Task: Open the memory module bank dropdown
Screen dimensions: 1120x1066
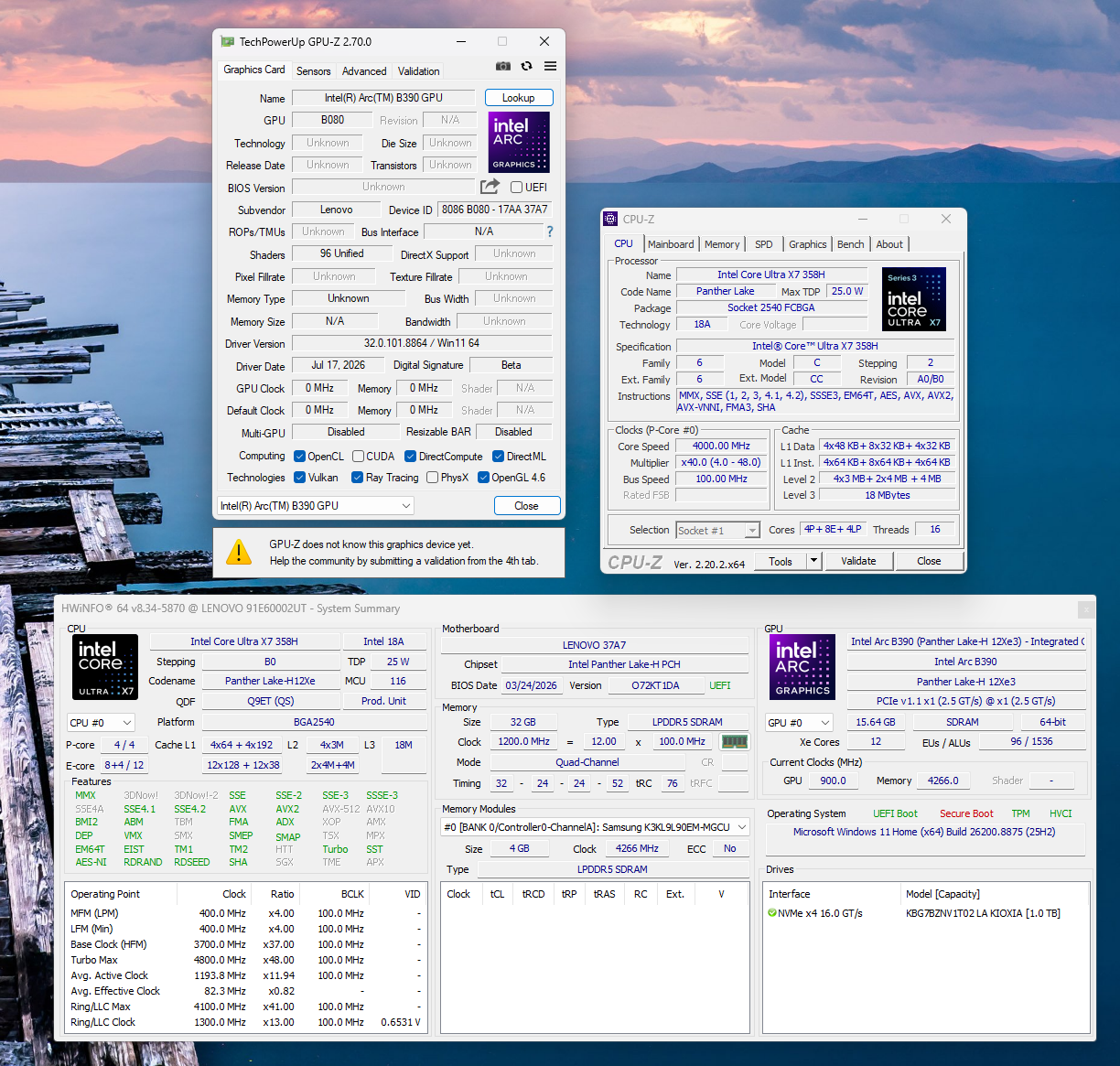Action: 596,827
